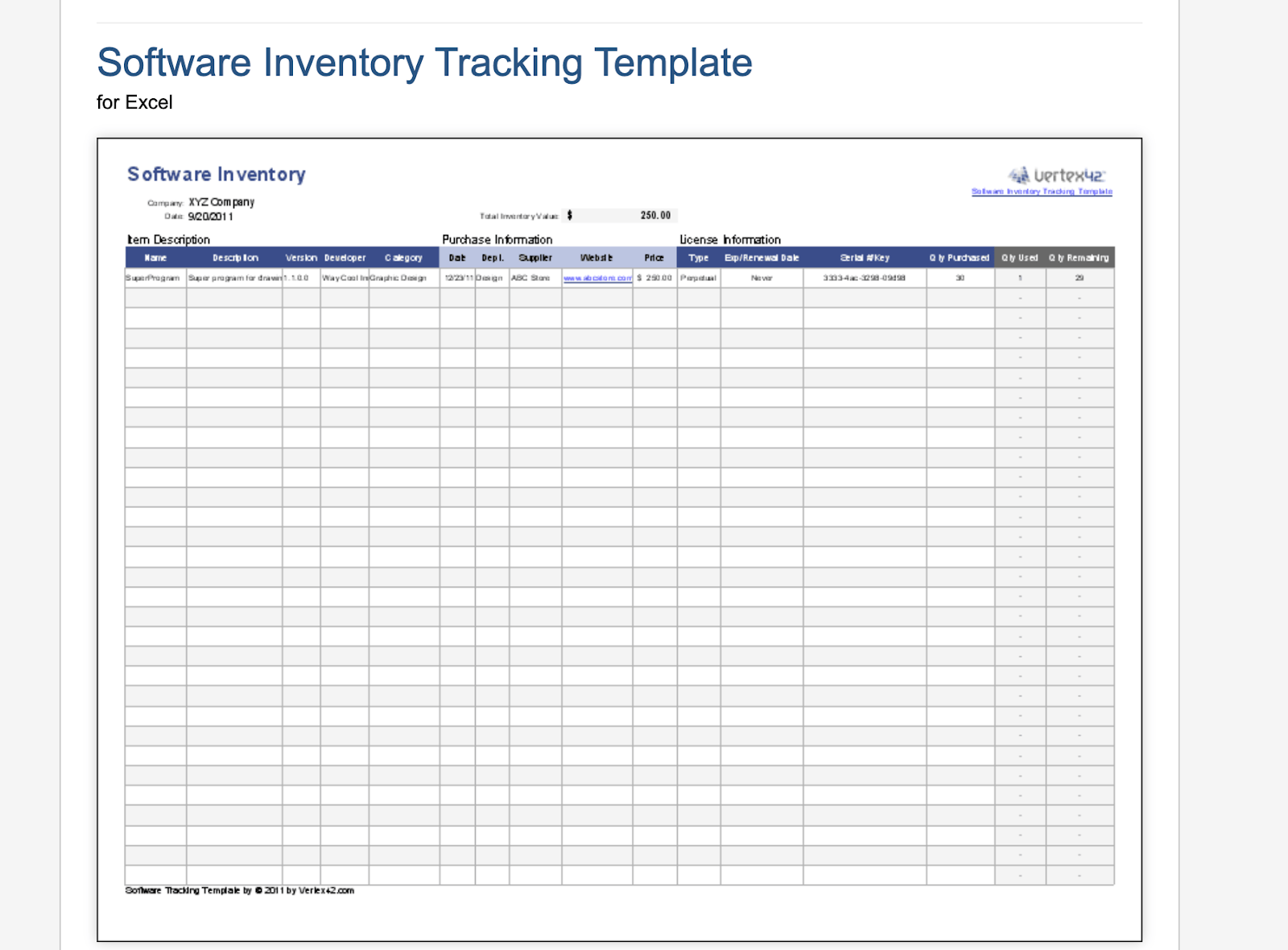
Task: Select the 'Super program for drawing' description cell
Action: point(234,278)
